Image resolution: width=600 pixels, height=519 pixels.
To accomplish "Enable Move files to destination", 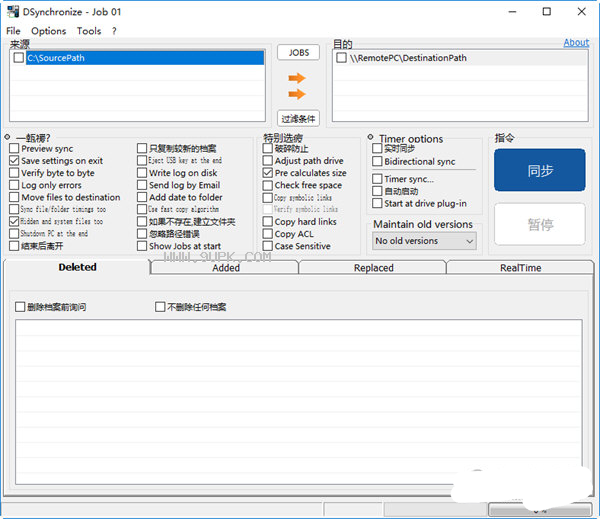I will pyautogui.click(x=14, y=197).
